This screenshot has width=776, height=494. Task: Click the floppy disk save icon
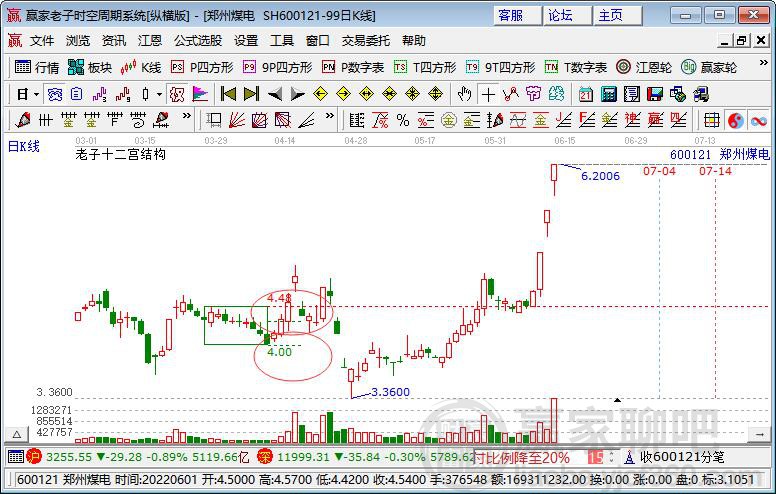(655, 94)
